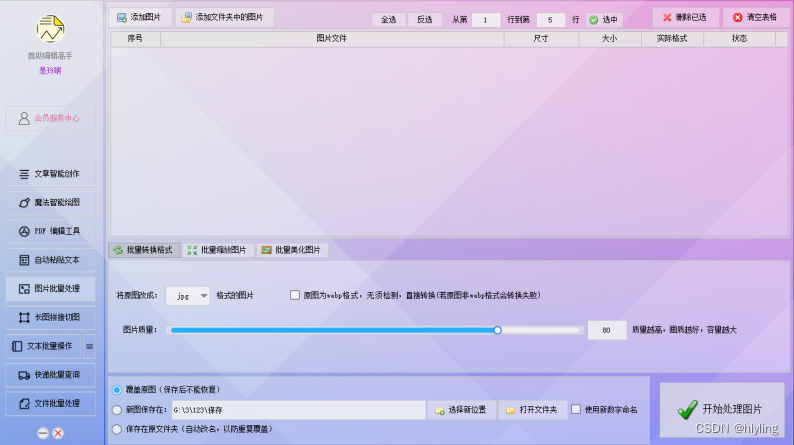Click 清空表格 to clear the table
The height and width of the screenshot is (445, 794).
756,17
